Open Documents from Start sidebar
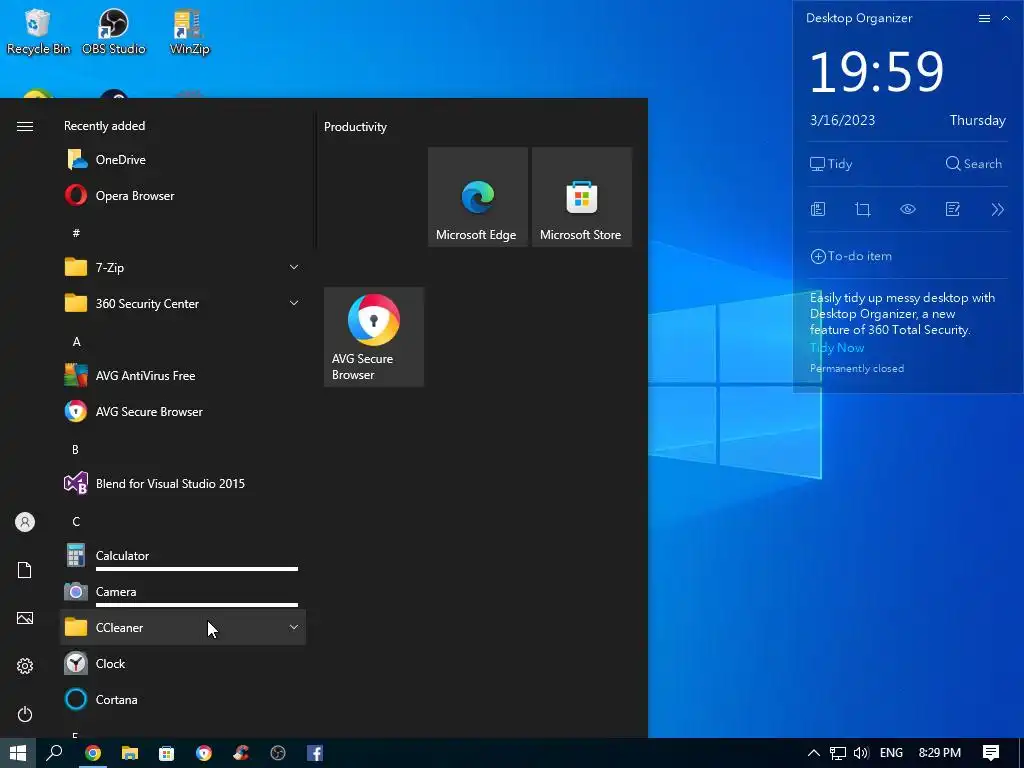Screen dimensions: 1024x768 (x=25, y=570)
